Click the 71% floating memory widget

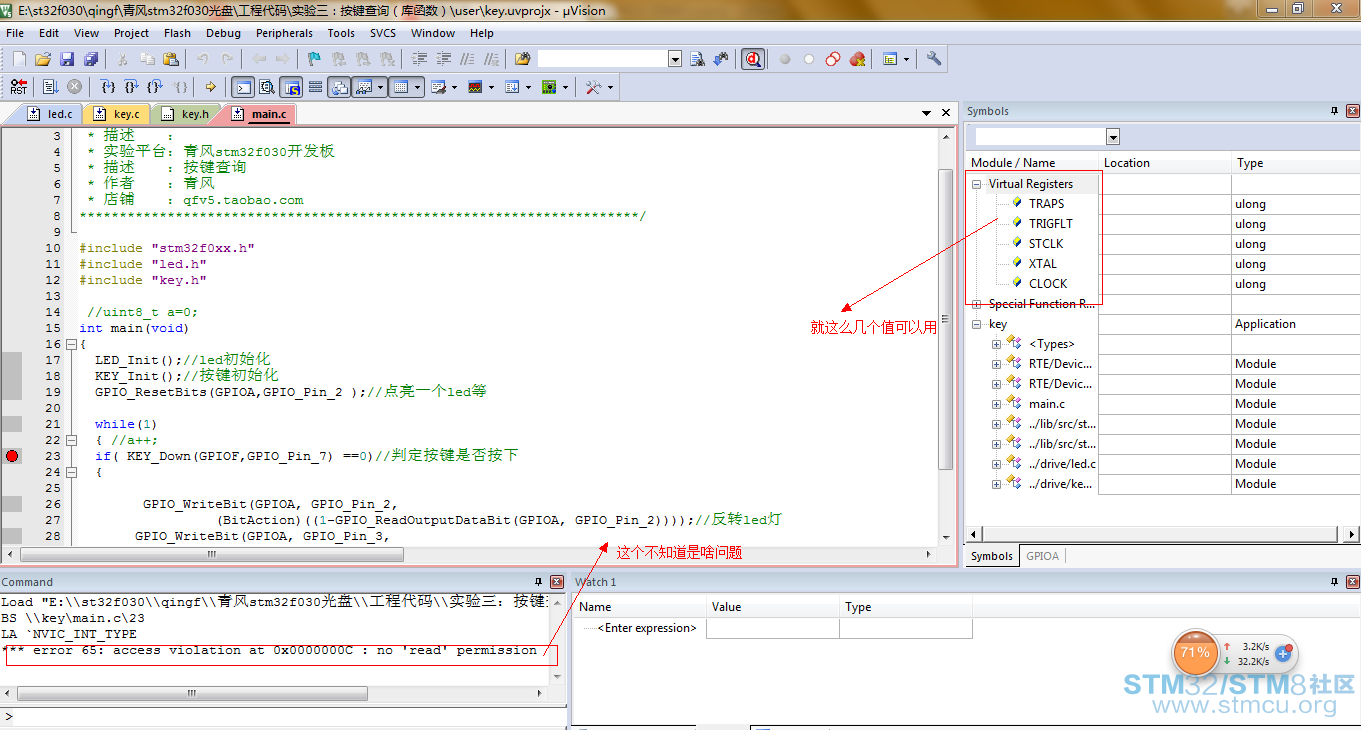tap(1195, 653)
